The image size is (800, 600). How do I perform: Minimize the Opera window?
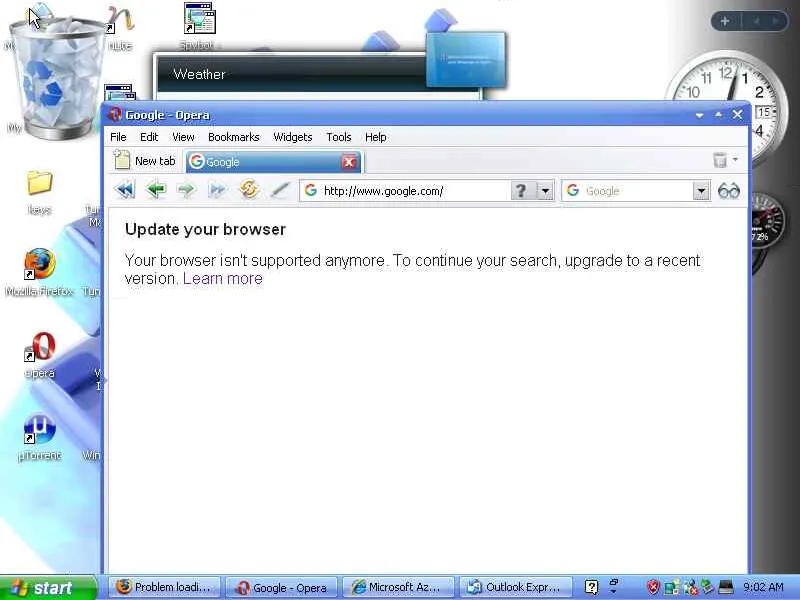(x=699, y=115)
